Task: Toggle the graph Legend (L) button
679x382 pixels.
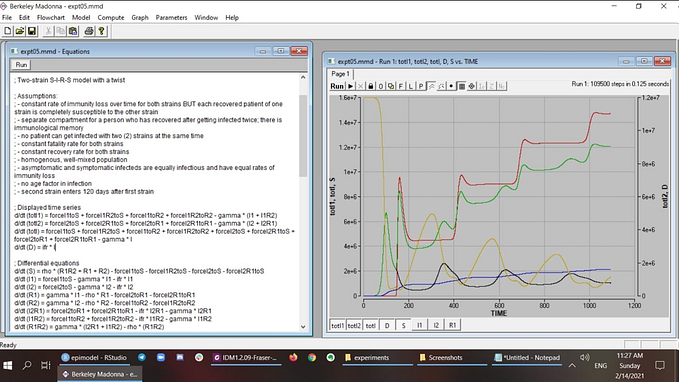Action: coord(411,86)
